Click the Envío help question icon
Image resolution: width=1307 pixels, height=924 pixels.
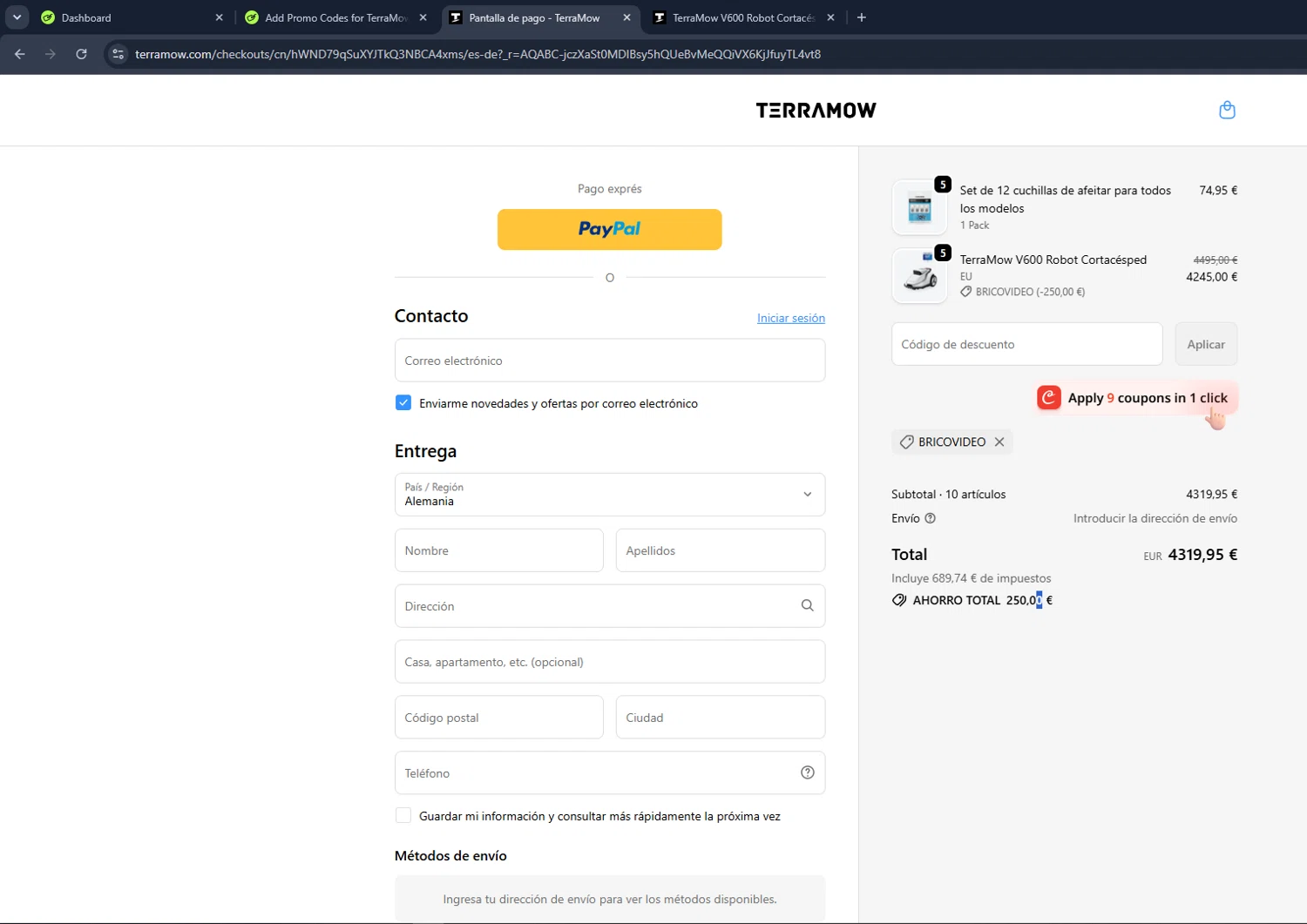click(x=930, y=518)
